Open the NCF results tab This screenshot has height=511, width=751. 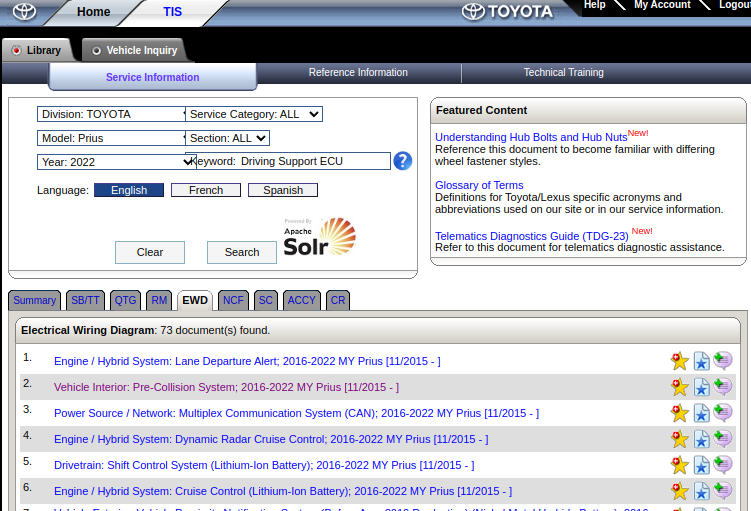click(233, 300)
